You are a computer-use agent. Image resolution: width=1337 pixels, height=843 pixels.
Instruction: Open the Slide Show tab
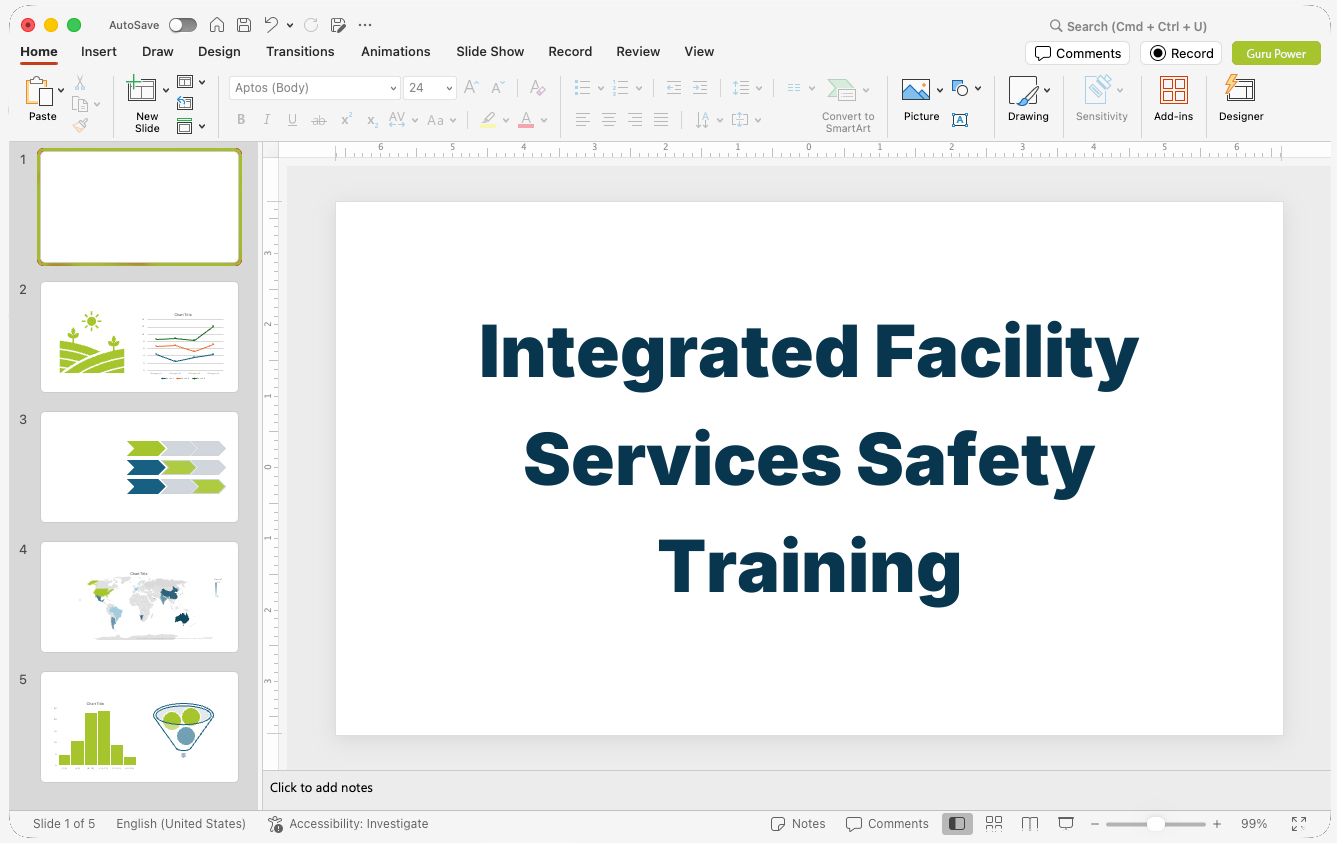tap(490, 52)
